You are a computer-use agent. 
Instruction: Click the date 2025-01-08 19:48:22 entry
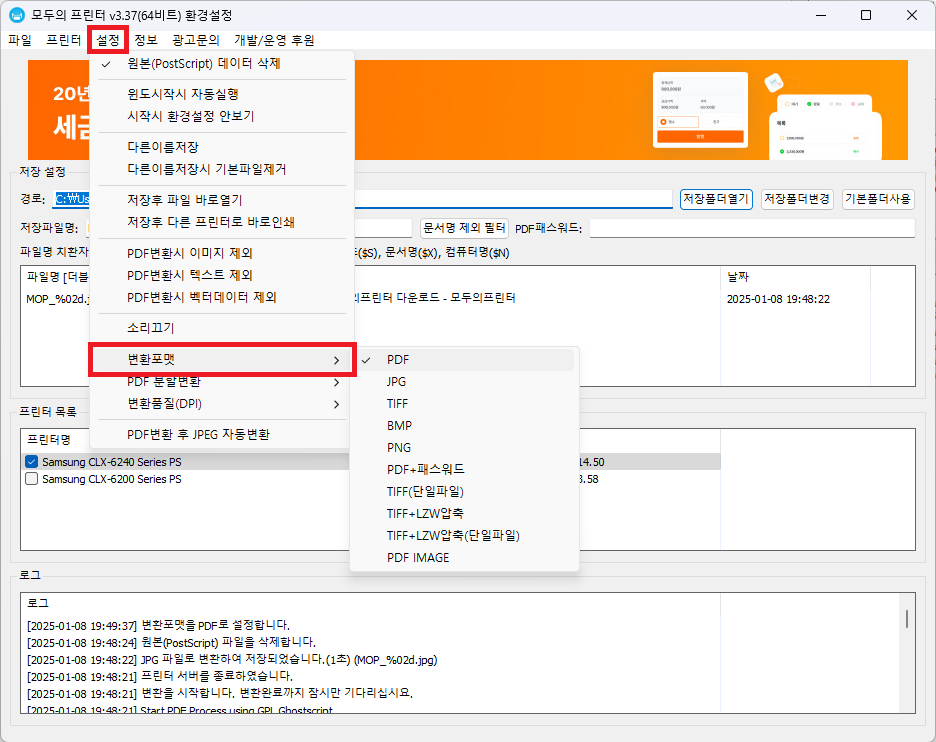coord(778,299)
